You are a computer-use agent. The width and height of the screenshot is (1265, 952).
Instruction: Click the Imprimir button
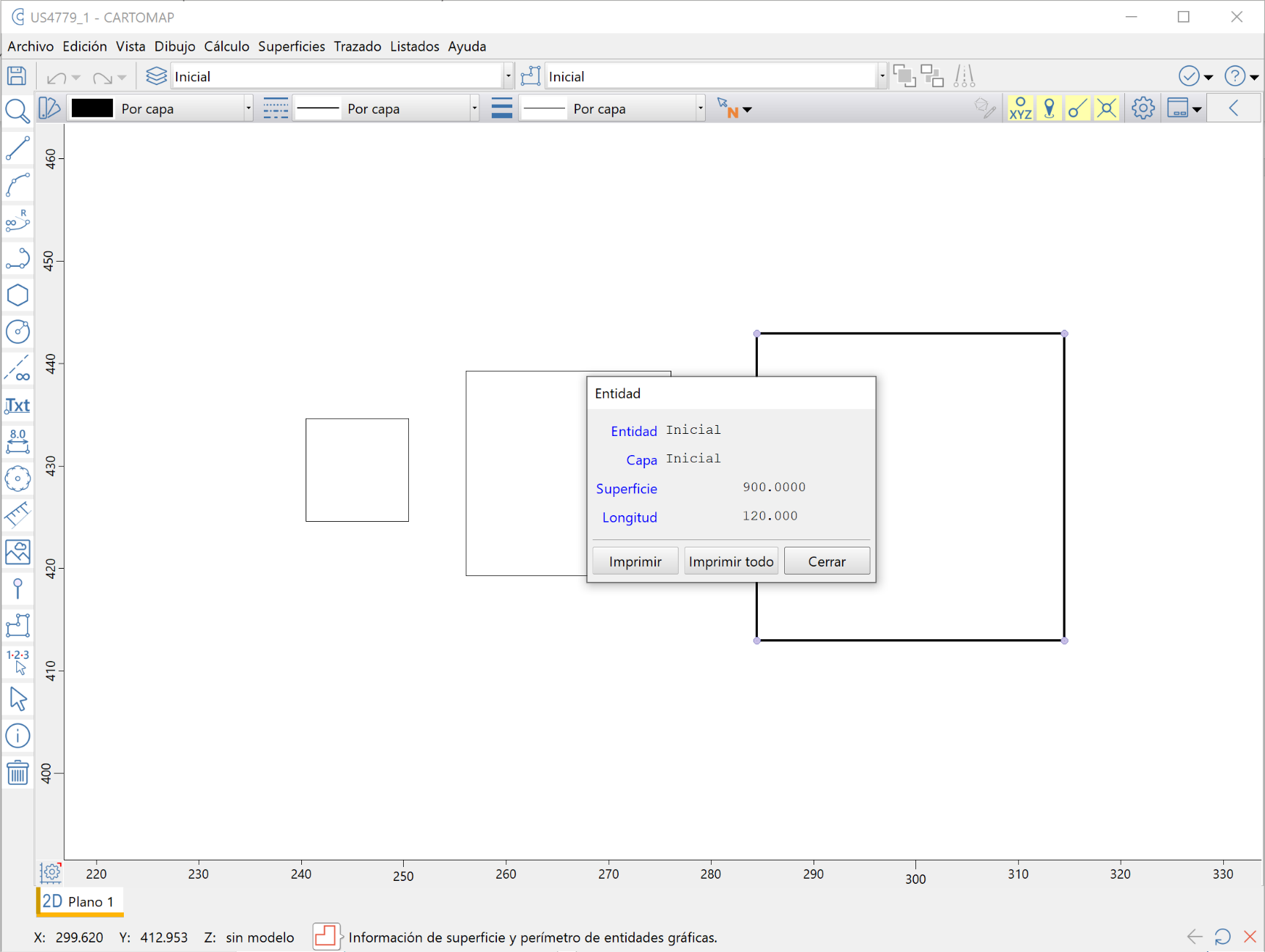point(635,561)
